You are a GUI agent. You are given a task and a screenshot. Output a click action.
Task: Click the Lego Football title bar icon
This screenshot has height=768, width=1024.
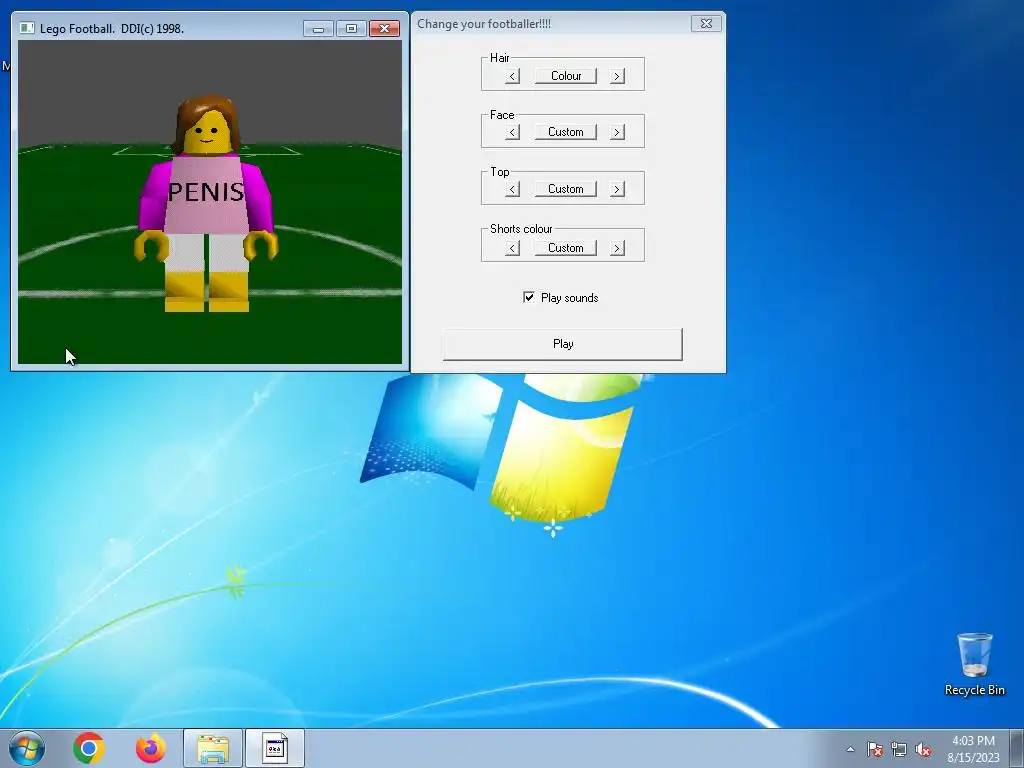click(27, 28)
